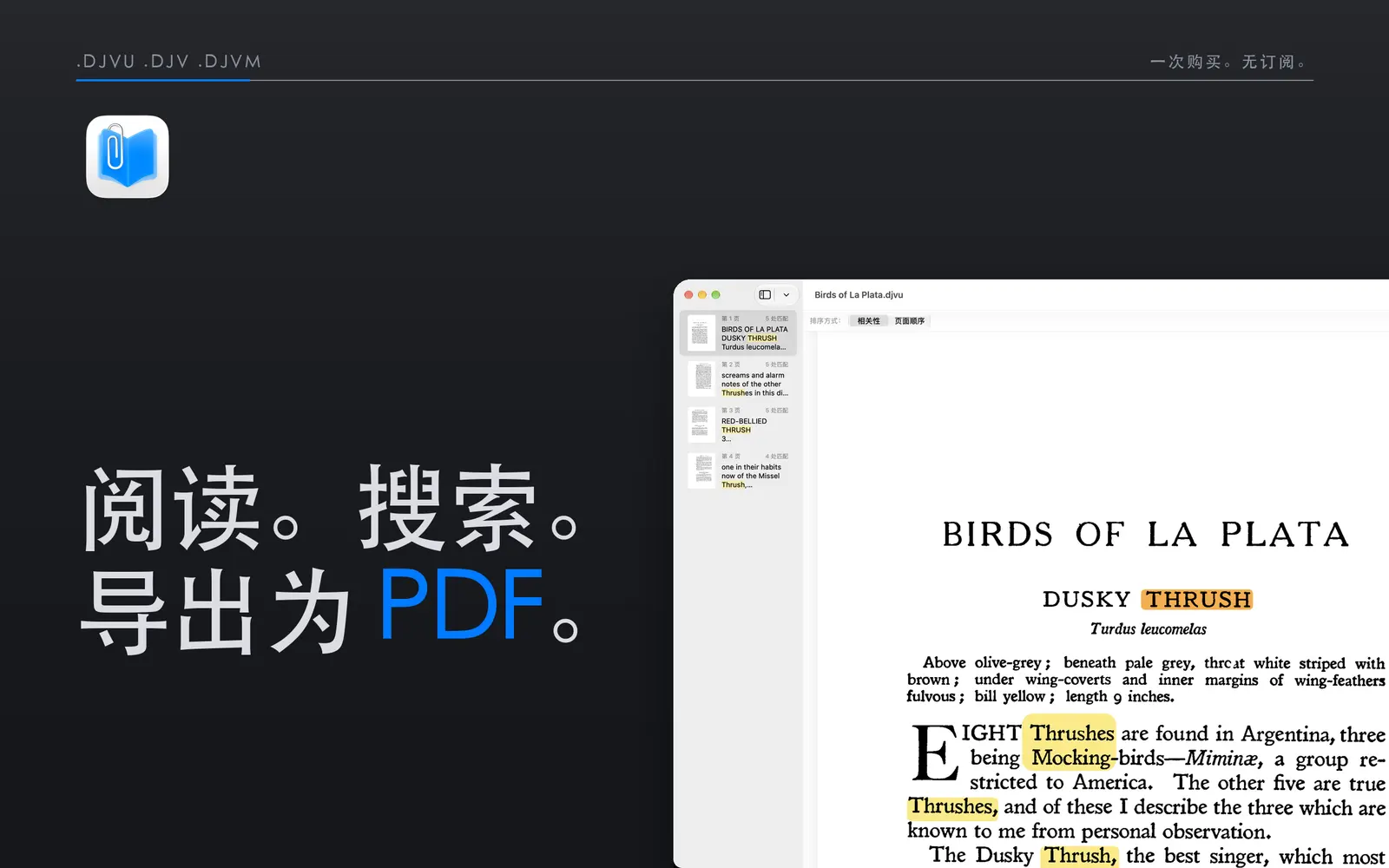Click the .DJVU .DJV .DJVM banner label

pos(168,62)
